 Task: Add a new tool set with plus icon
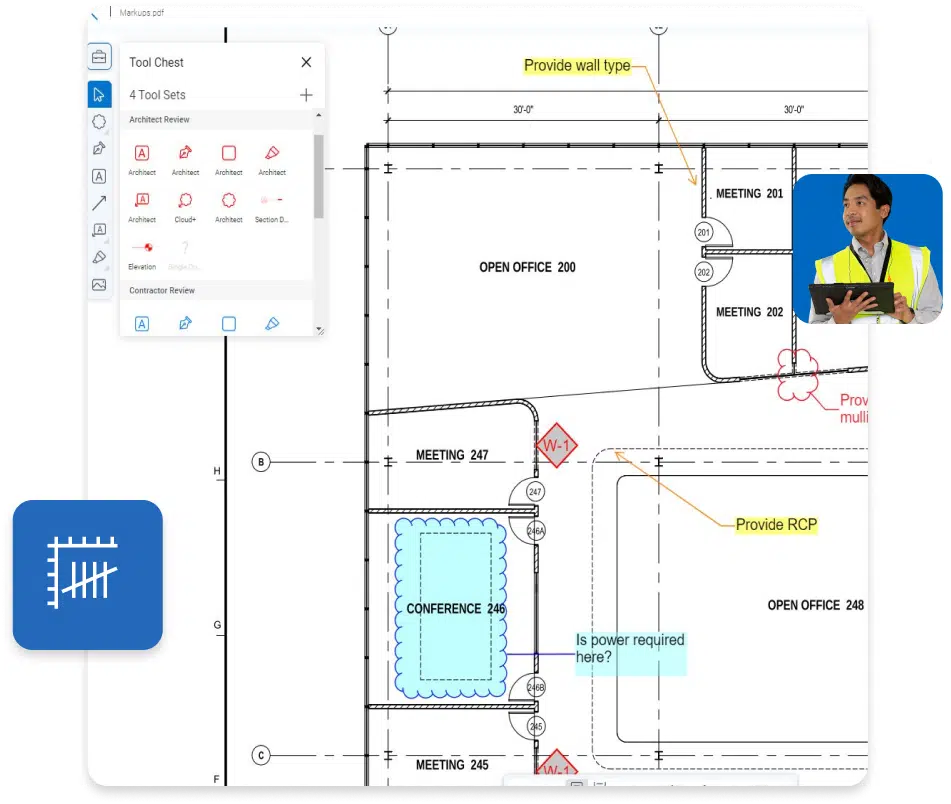(306, 95)
